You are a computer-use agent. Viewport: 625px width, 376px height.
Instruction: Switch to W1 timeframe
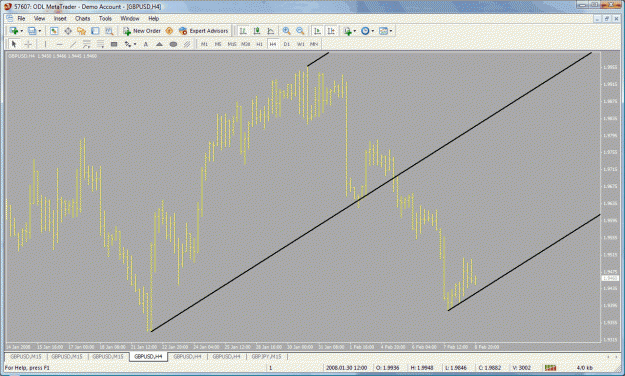tap(301, 44)
